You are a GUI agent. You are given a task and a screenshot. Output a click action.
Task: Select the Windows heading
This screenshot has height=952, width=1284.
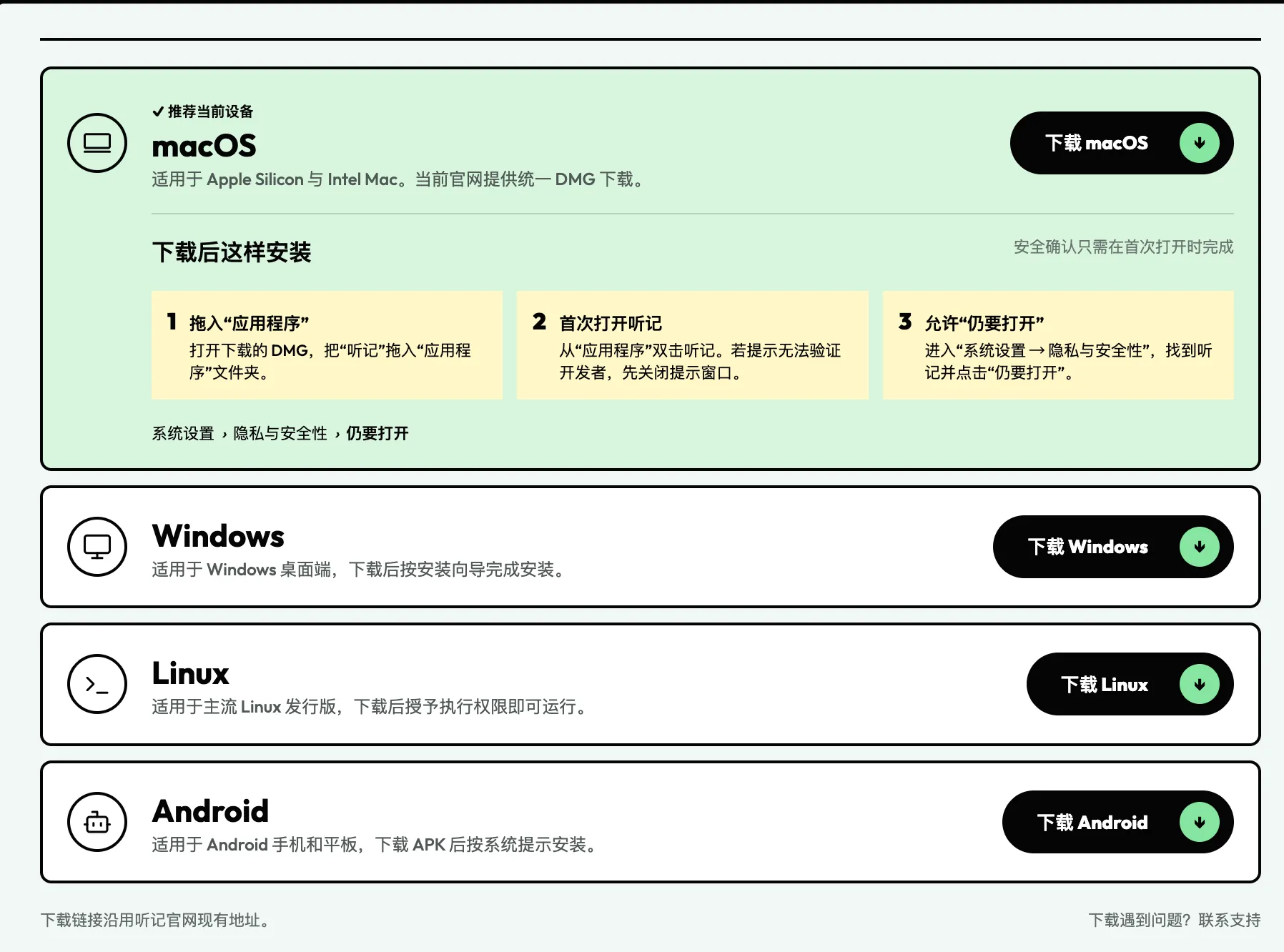(218, 536)
